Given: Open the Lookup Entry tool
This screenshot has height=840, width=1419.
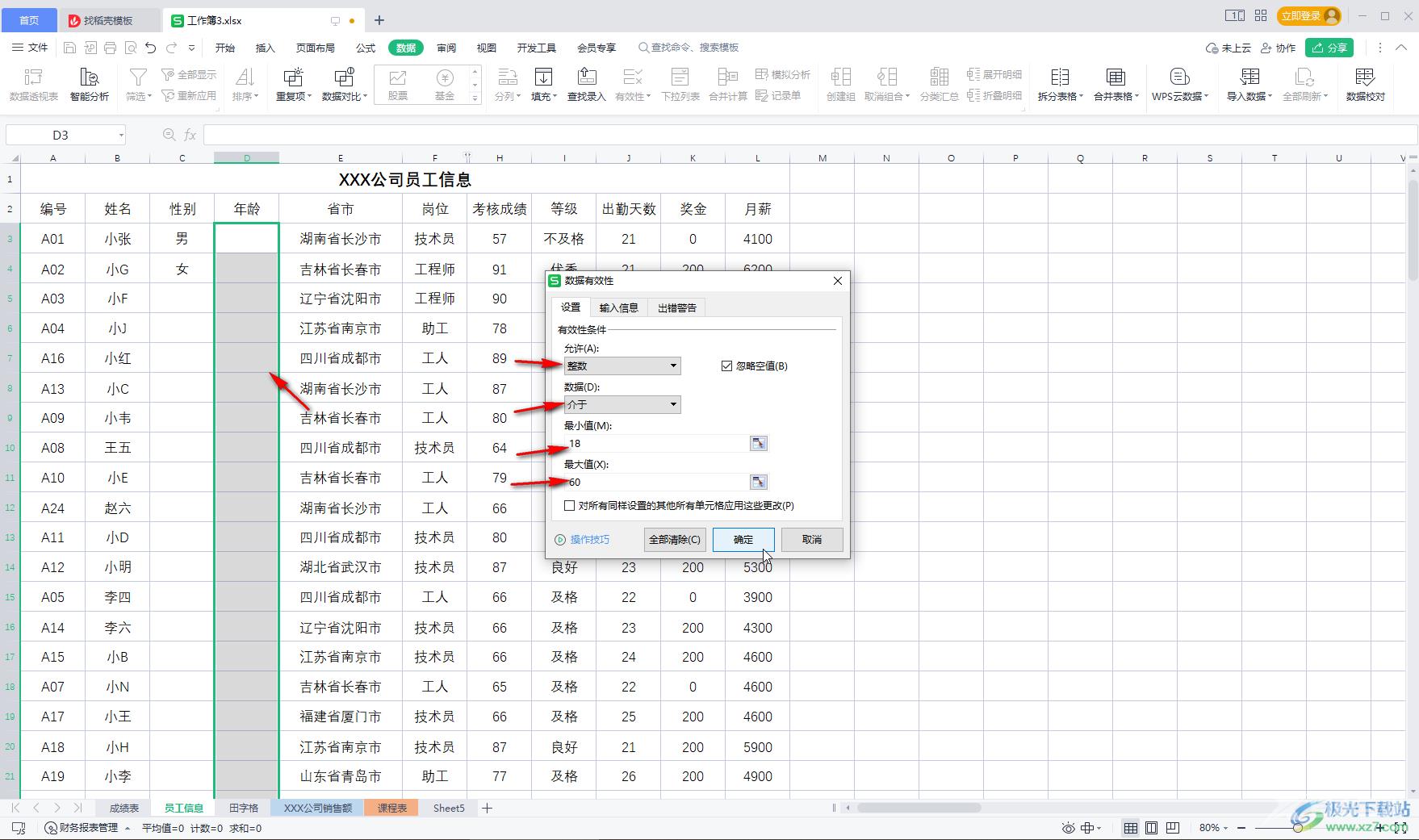Looking at the screenshot, I should click(x=587, y=84).
